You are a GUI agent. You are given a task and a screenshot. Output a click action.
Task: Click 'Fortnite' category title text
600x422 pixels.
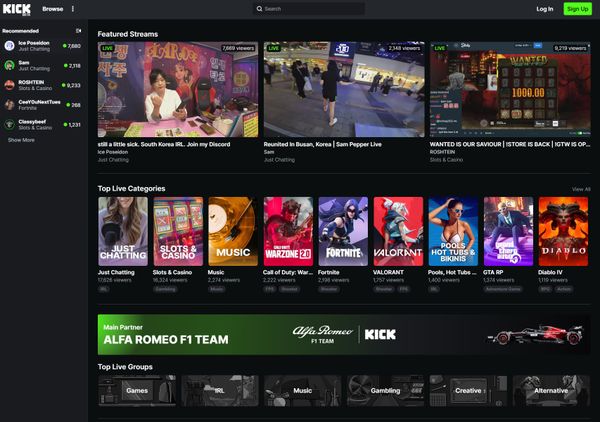[x=329, y=272]
